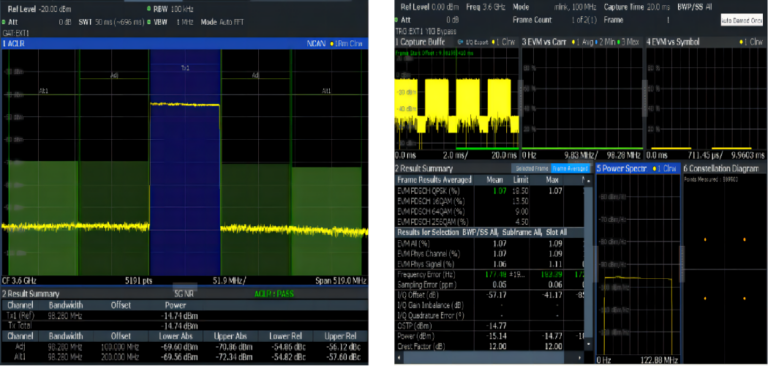Viewport: 768px width, 366px height.
Task: Select the 1 Capture Buffer window title
Action: coord(420,42)
